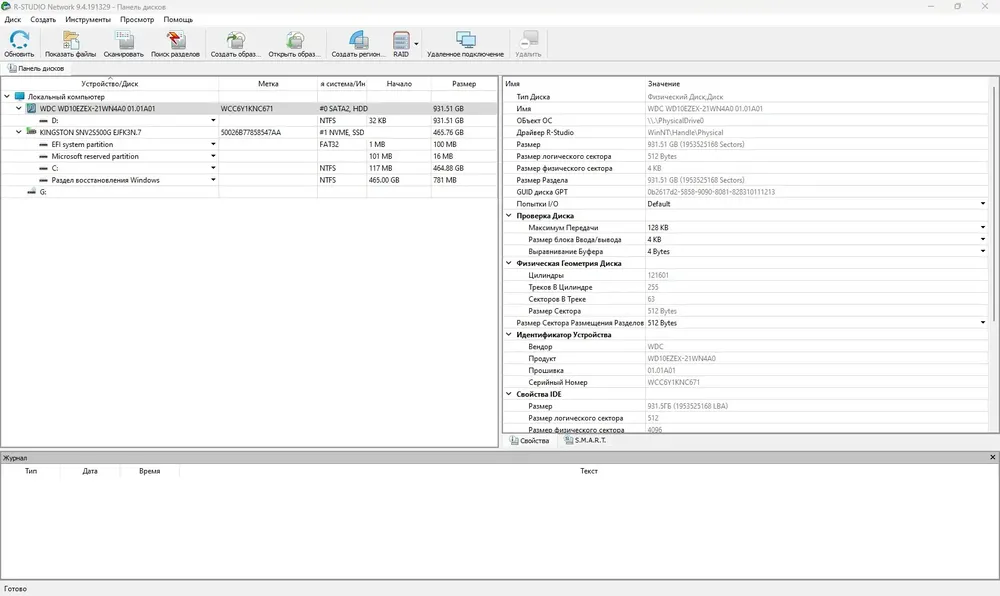Collapse Проверка Диска section
1000x596 pixels.
coord(509,215)
